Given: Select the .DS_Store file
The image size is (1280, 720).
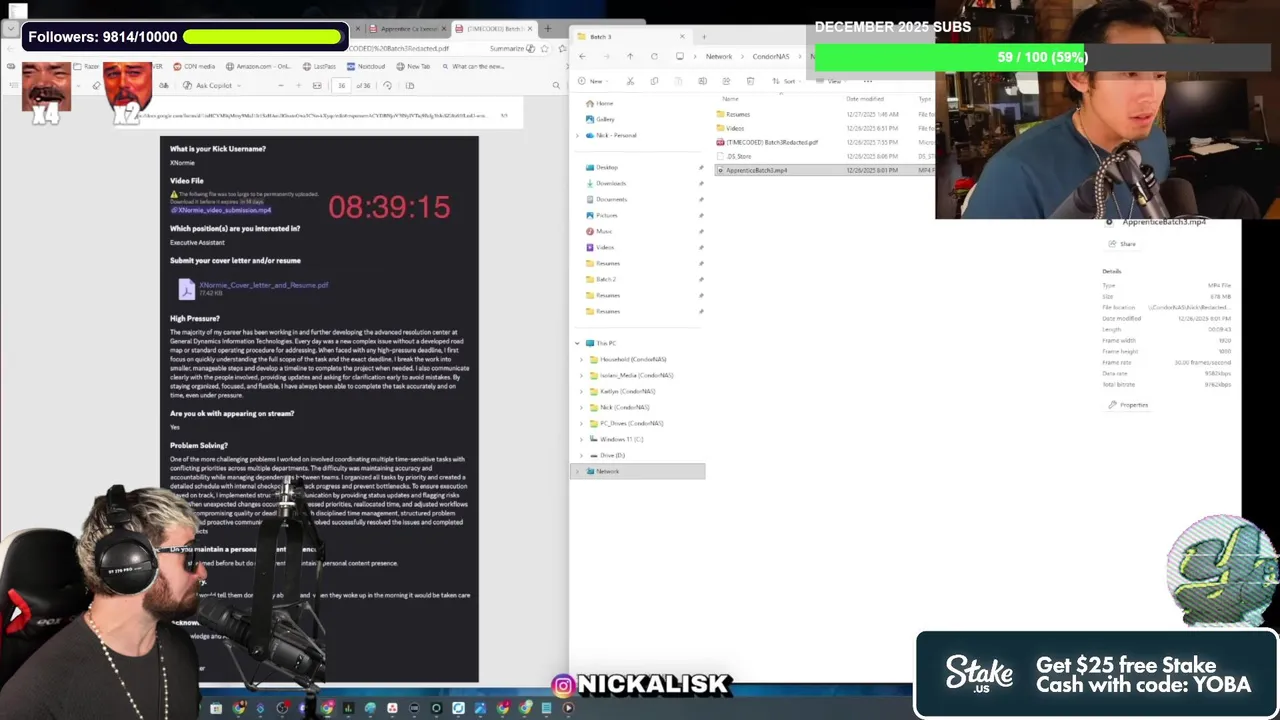Looking at the screenshot, I should pyautogui.click(x=737, y=156).
